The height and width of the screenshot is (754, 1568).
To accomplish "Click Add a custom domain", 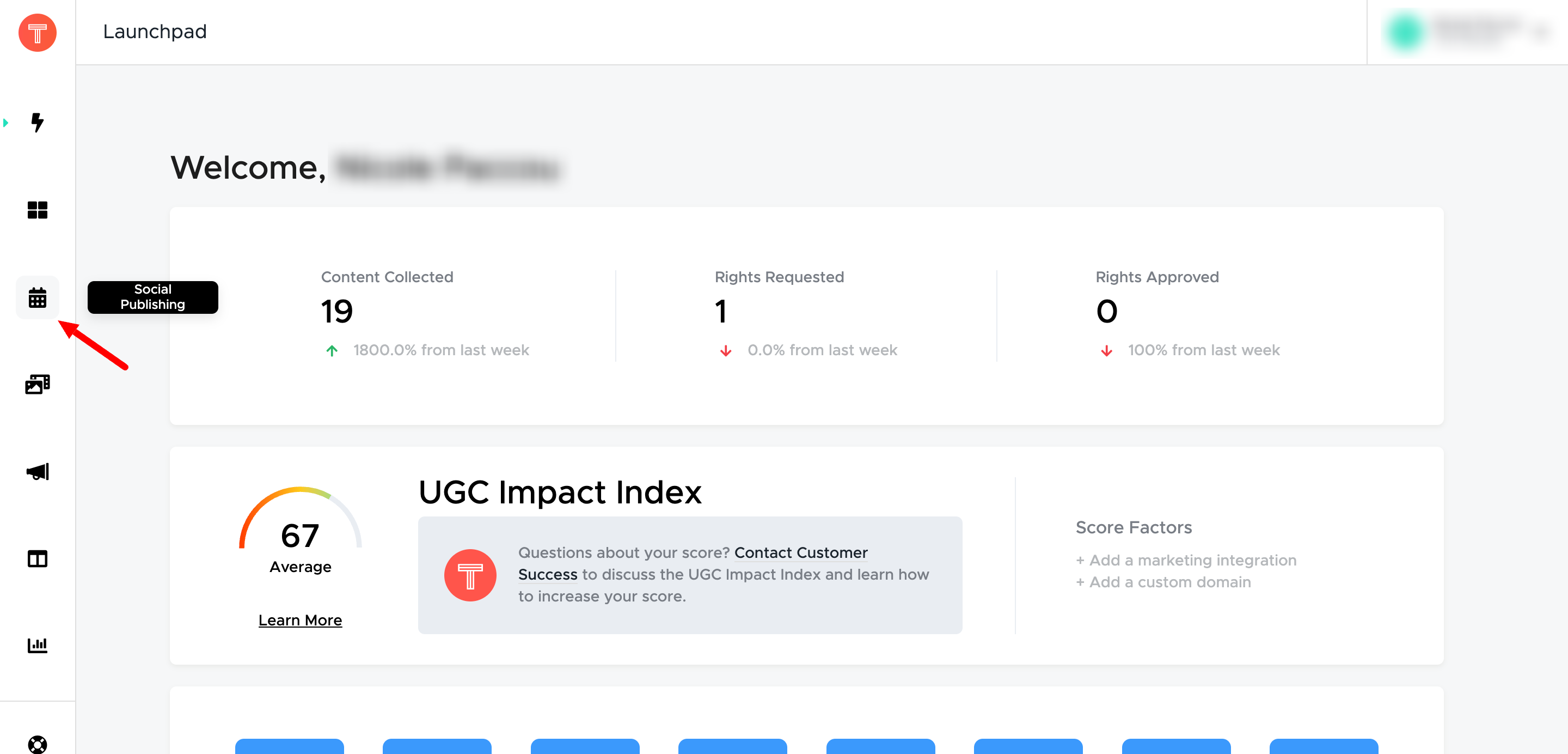I will (x=1163, y=582).
